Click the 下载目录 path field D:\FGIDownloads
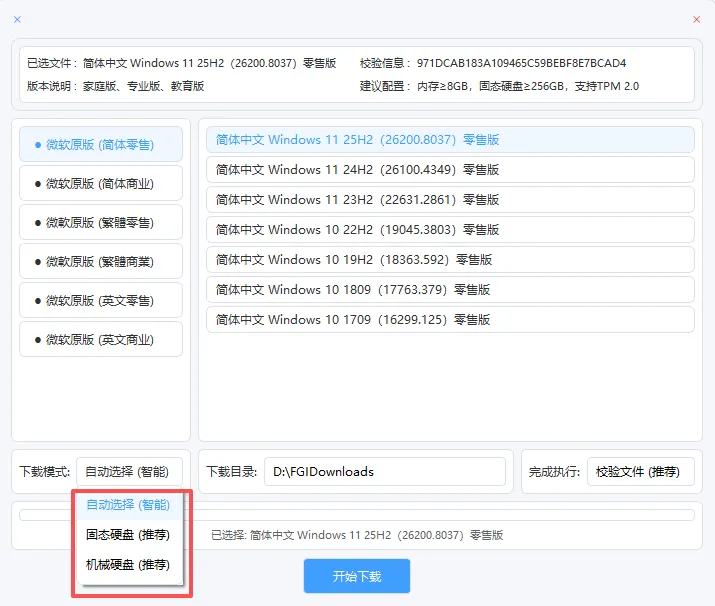Image resolution: width=715 pixels, height=606 pixels. coord(385,471)
